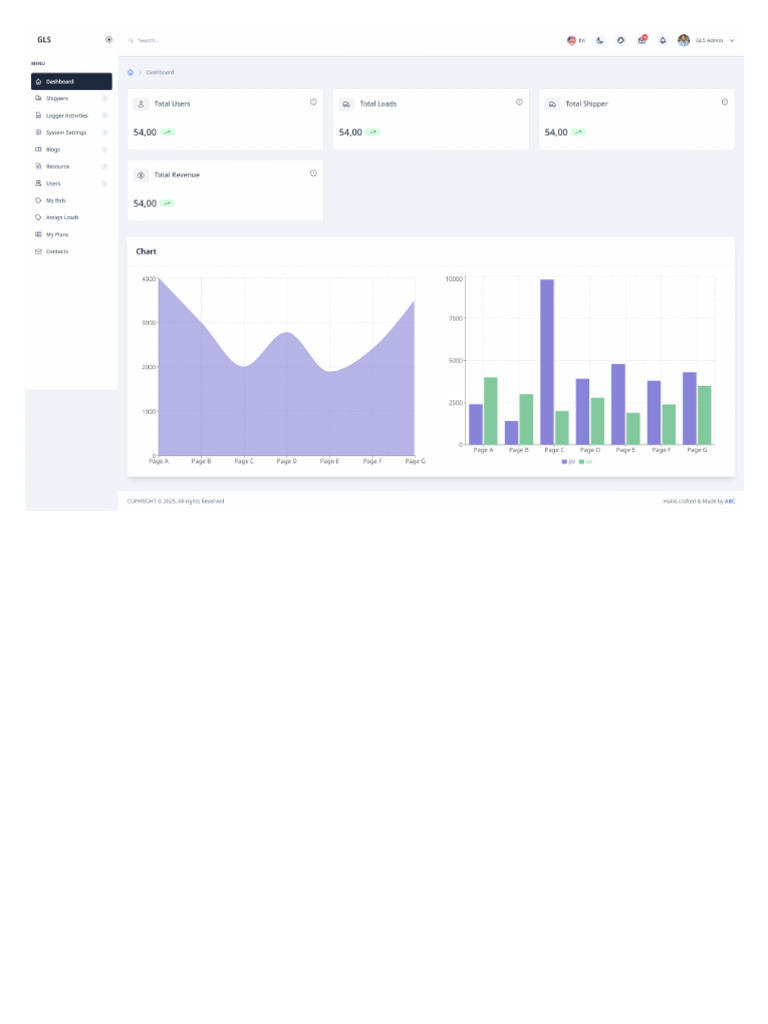The image size is (768, 1024).
Task: Click the Shippers truck icon in sidebar
Action: [x=38, y=98]
